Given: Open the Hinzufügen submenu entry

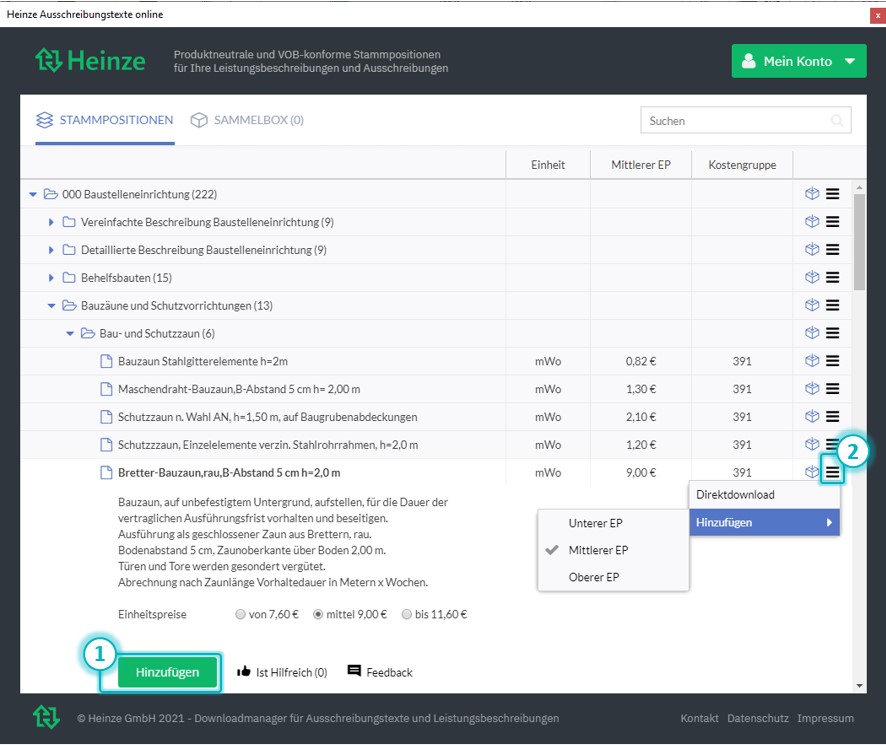Looking at the screenshot, I should (x=764, y=522).
